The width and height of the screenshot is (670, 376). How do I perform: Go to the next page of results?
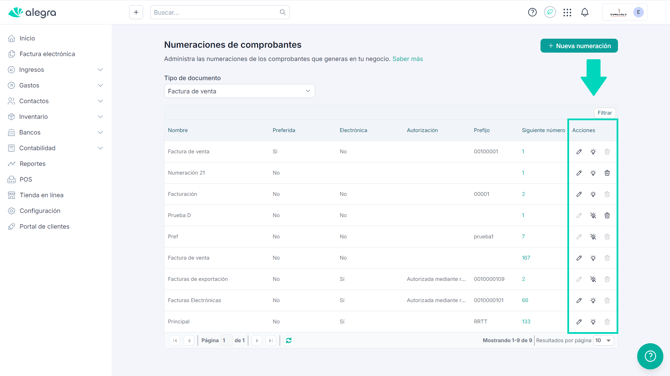coord(256,341)
